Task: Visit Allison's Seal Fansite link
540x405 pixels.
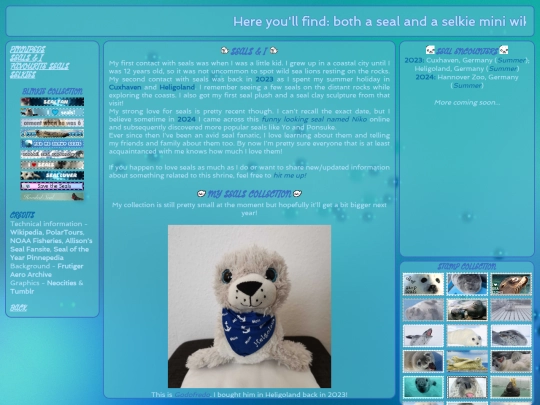Action: tap(51, 245)
